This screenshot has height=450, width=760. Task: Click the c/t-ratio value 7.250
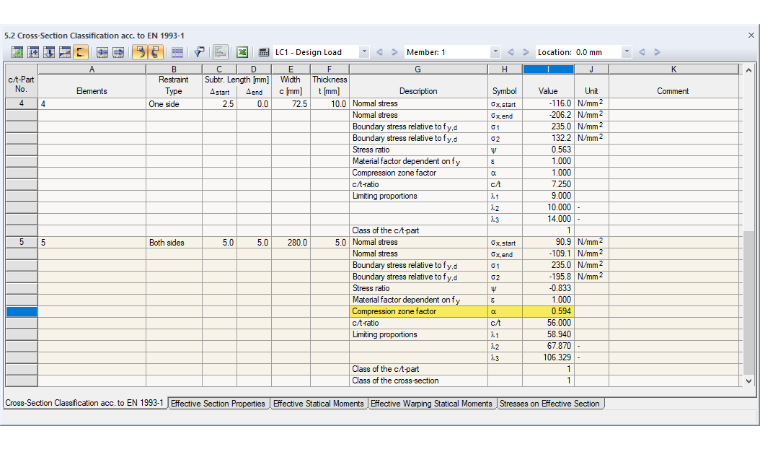pos(548,184)
